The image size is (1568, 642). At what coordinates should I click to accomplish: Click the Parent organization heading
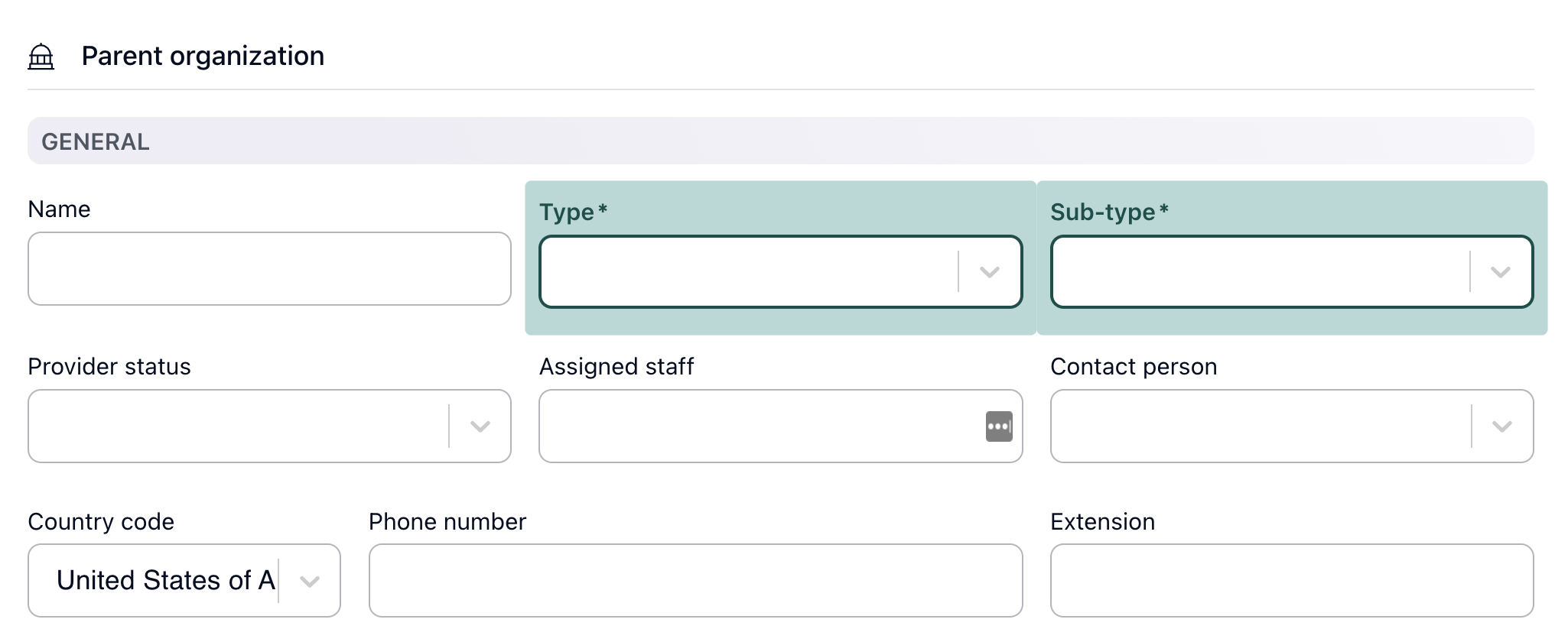pyautogui.click(x=203, y=56)
